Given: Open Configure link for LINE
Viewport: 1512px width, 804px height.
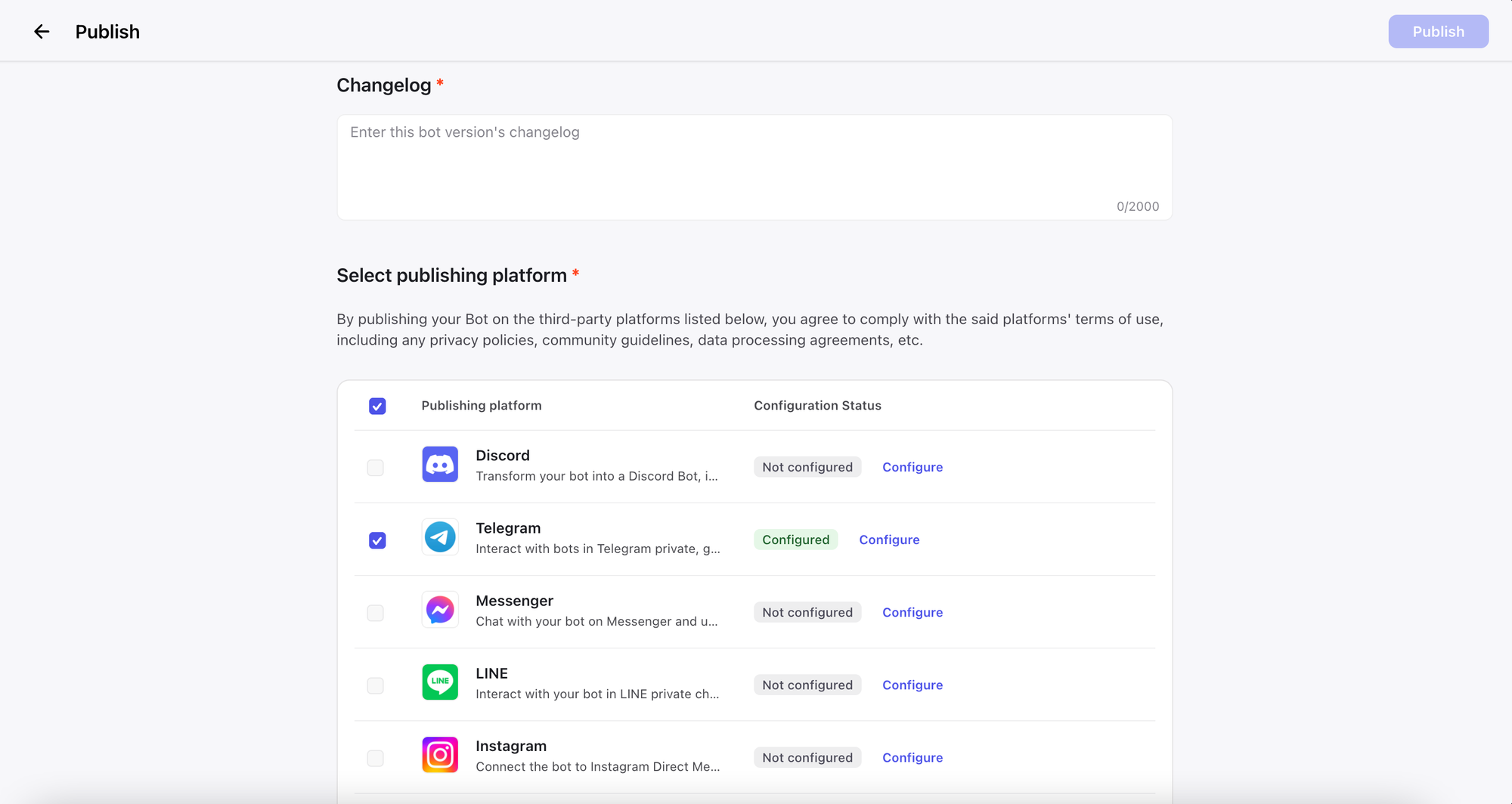Looking at the screenshot, I should point(912,685).
